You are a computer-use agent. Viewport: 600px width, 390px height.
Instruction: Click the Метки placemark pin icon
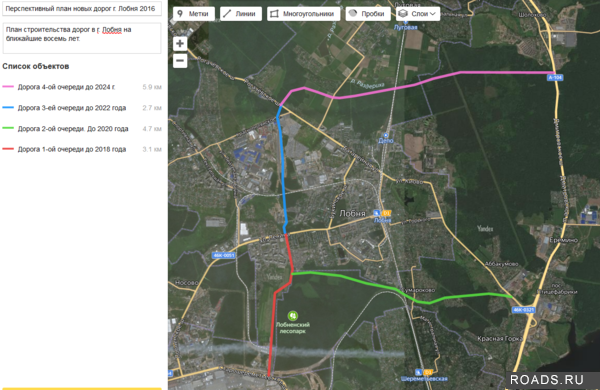tap(180, 14)
